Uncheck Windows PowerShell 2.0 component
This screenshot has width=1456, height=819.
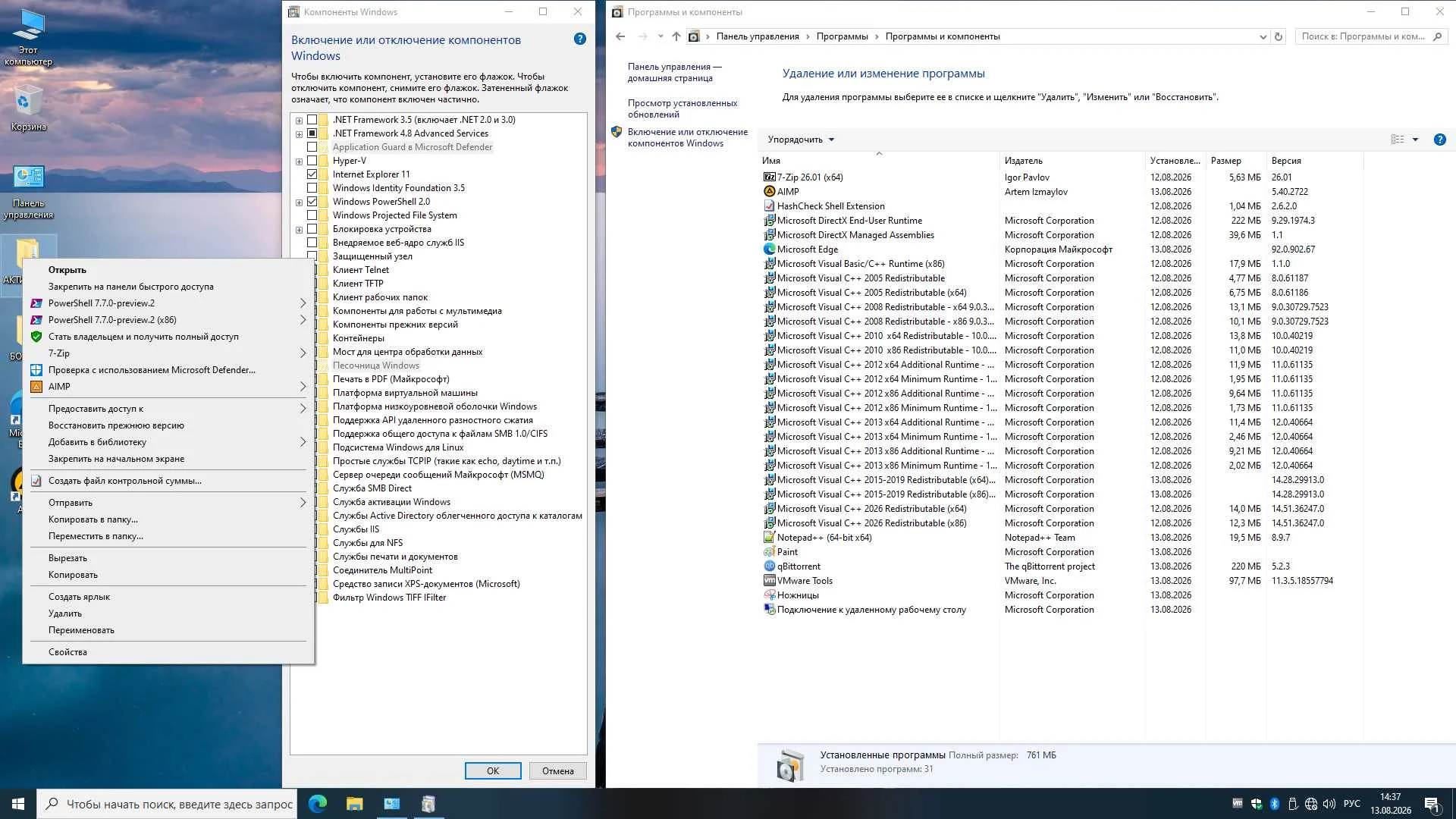(312, 202)
